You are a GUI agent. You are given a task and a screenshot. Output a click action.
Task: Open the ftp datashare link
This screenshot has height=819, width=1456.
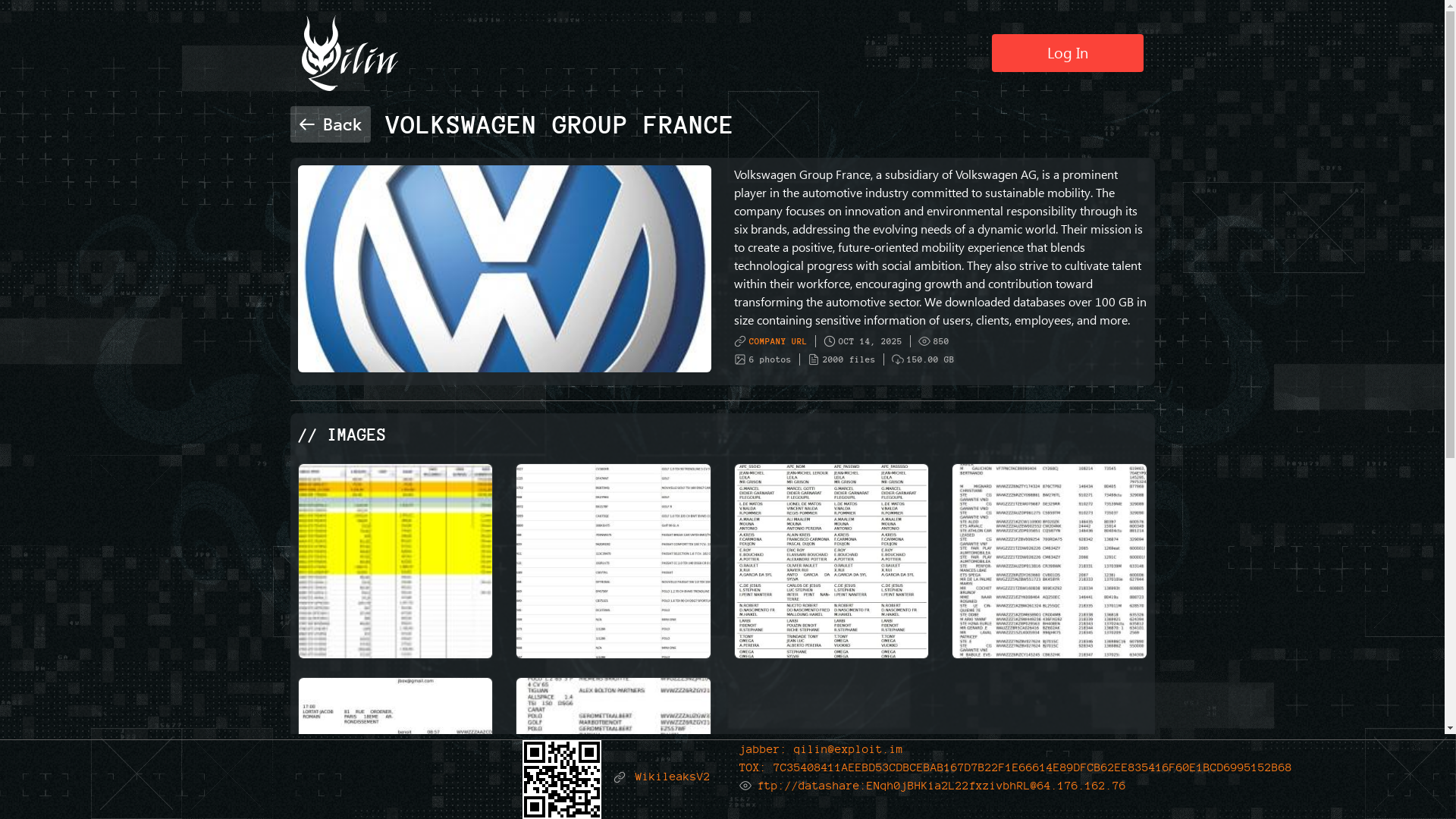pos(940,786)
